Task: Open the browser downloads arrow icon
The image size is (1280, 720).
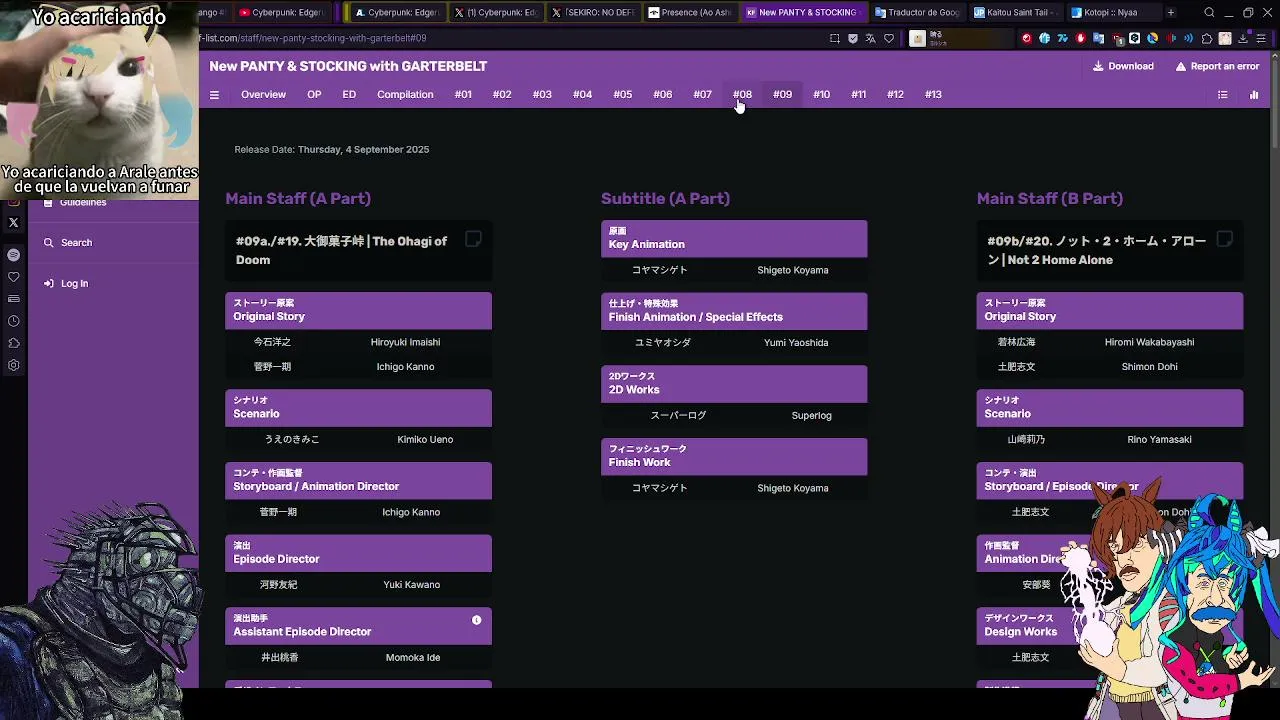Action: tap(1243, 39)
